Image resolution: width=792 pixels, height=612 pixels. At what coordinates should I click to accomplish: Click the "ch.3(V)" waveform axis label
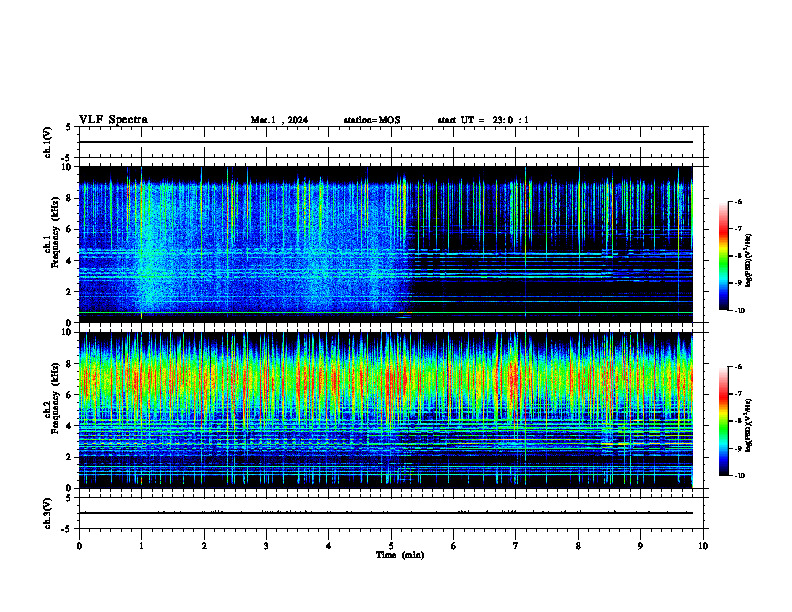[48, 513]
